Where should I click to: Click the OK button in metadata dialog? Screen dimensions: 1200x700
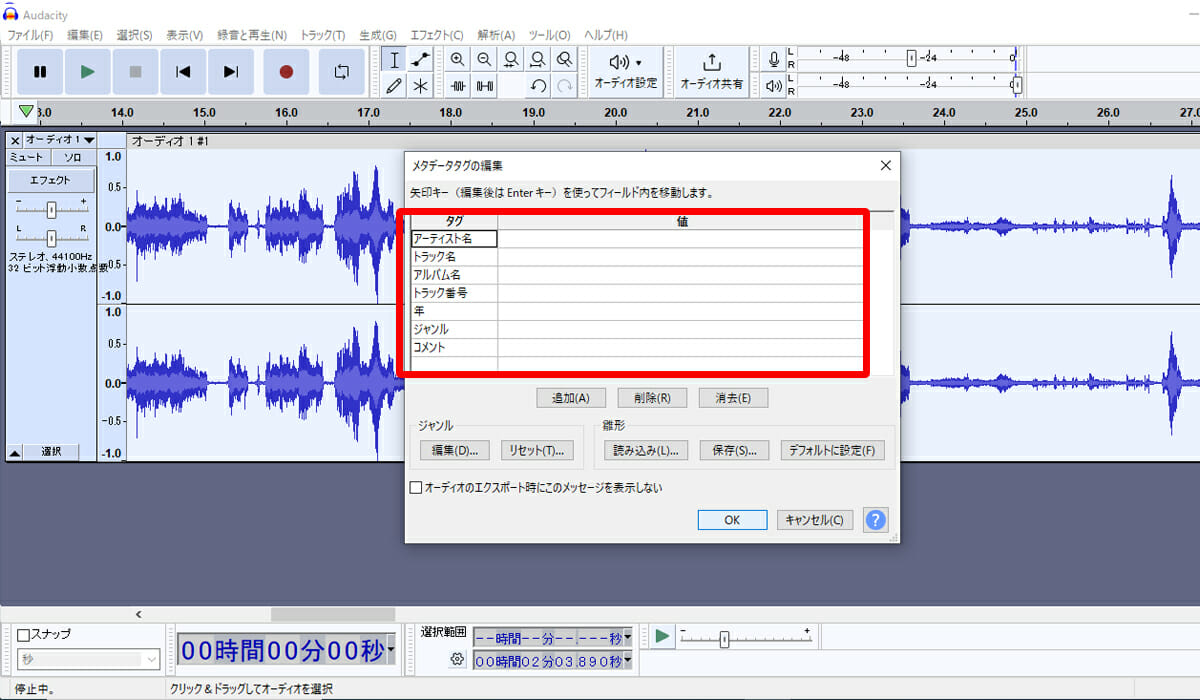pyautogui.click(x=732, y=520)
